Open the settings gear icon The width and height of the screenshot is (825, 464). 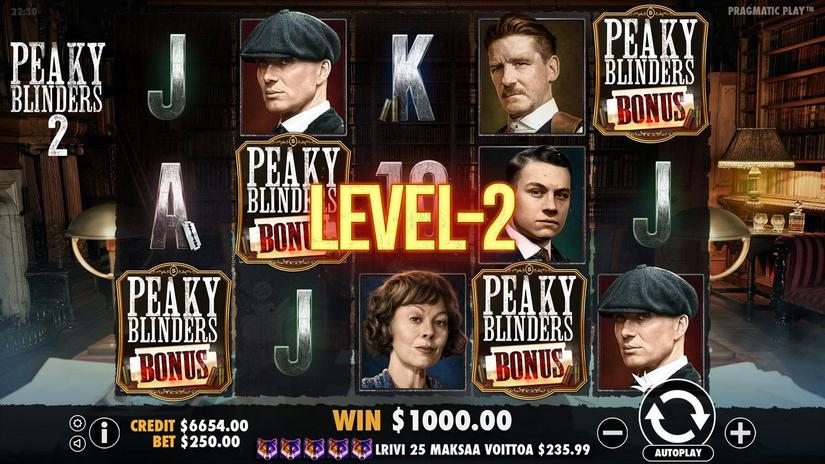(x=77, y=423)
